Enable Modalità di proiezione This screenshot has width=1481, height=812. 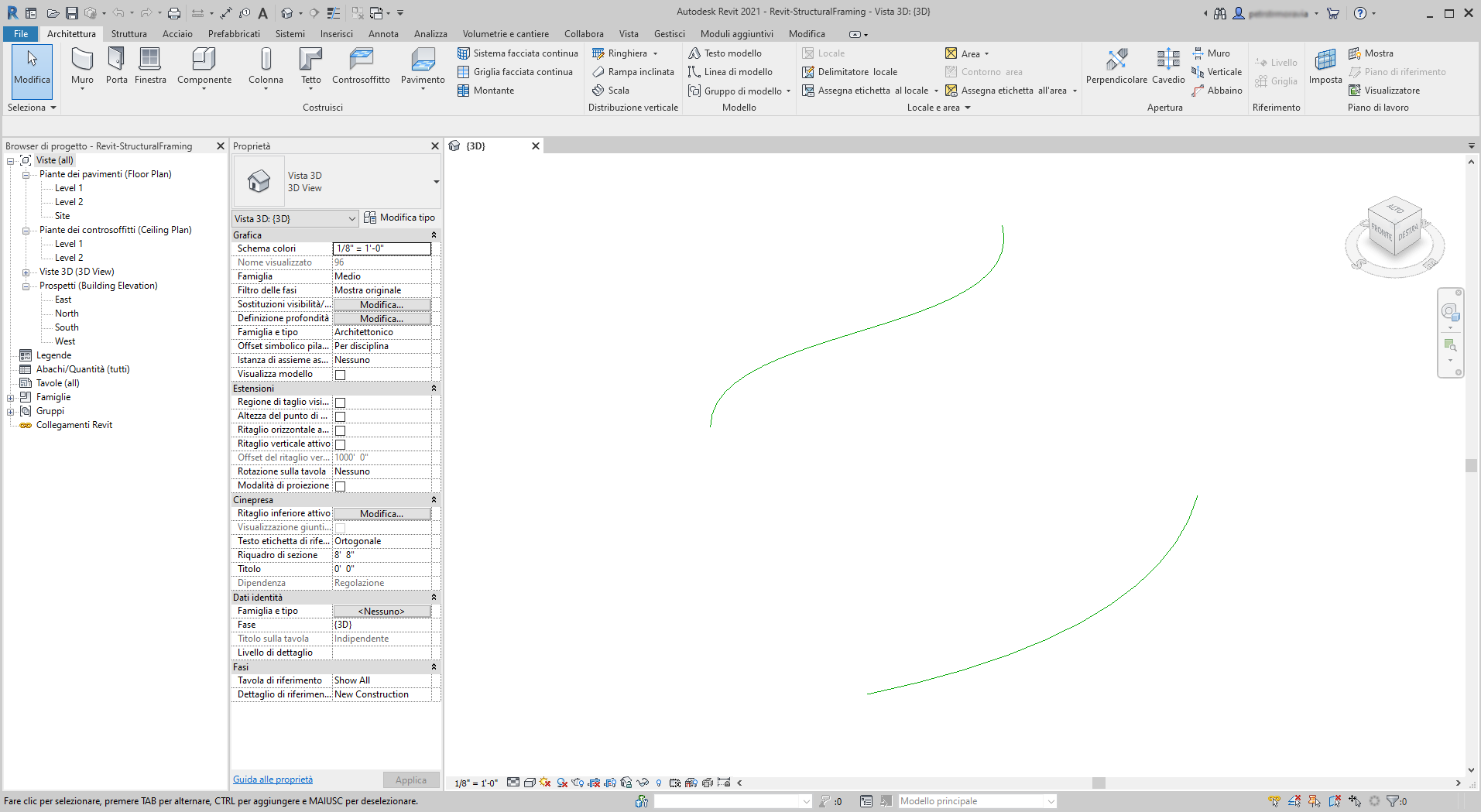340,485
